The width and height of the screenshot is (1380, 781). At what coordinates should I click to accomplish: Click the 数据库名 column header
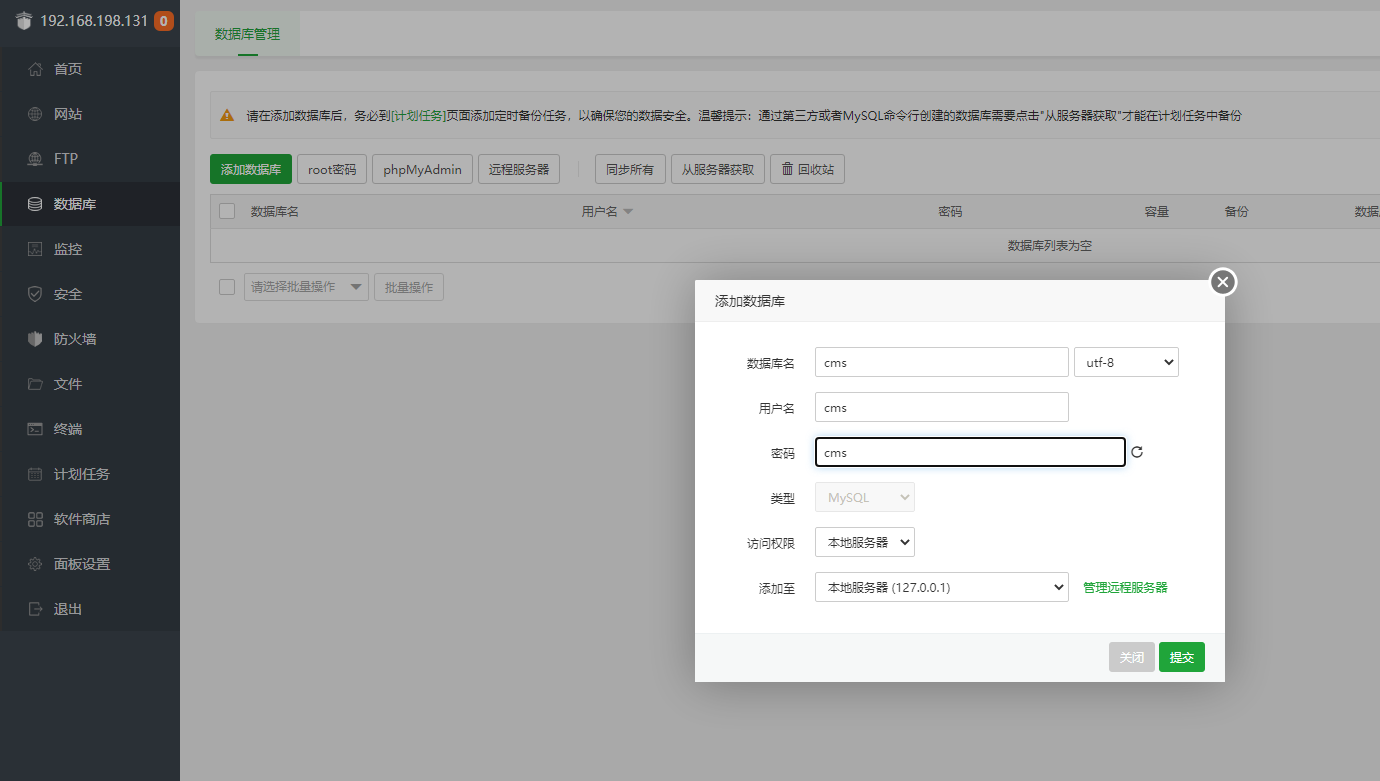274,212
